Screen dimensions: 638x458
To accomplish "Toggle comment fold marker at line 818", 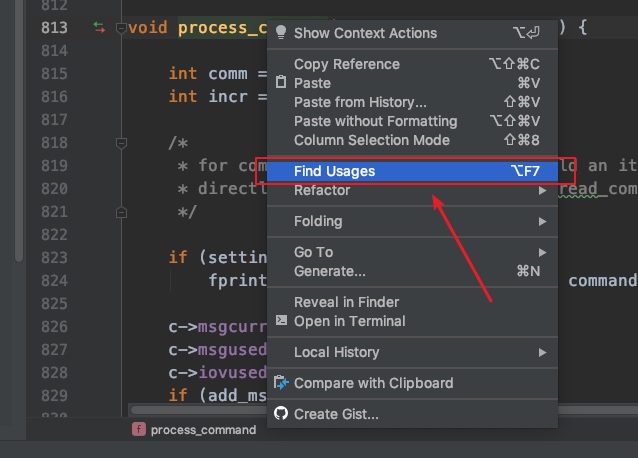I will [x=121, y=143].
